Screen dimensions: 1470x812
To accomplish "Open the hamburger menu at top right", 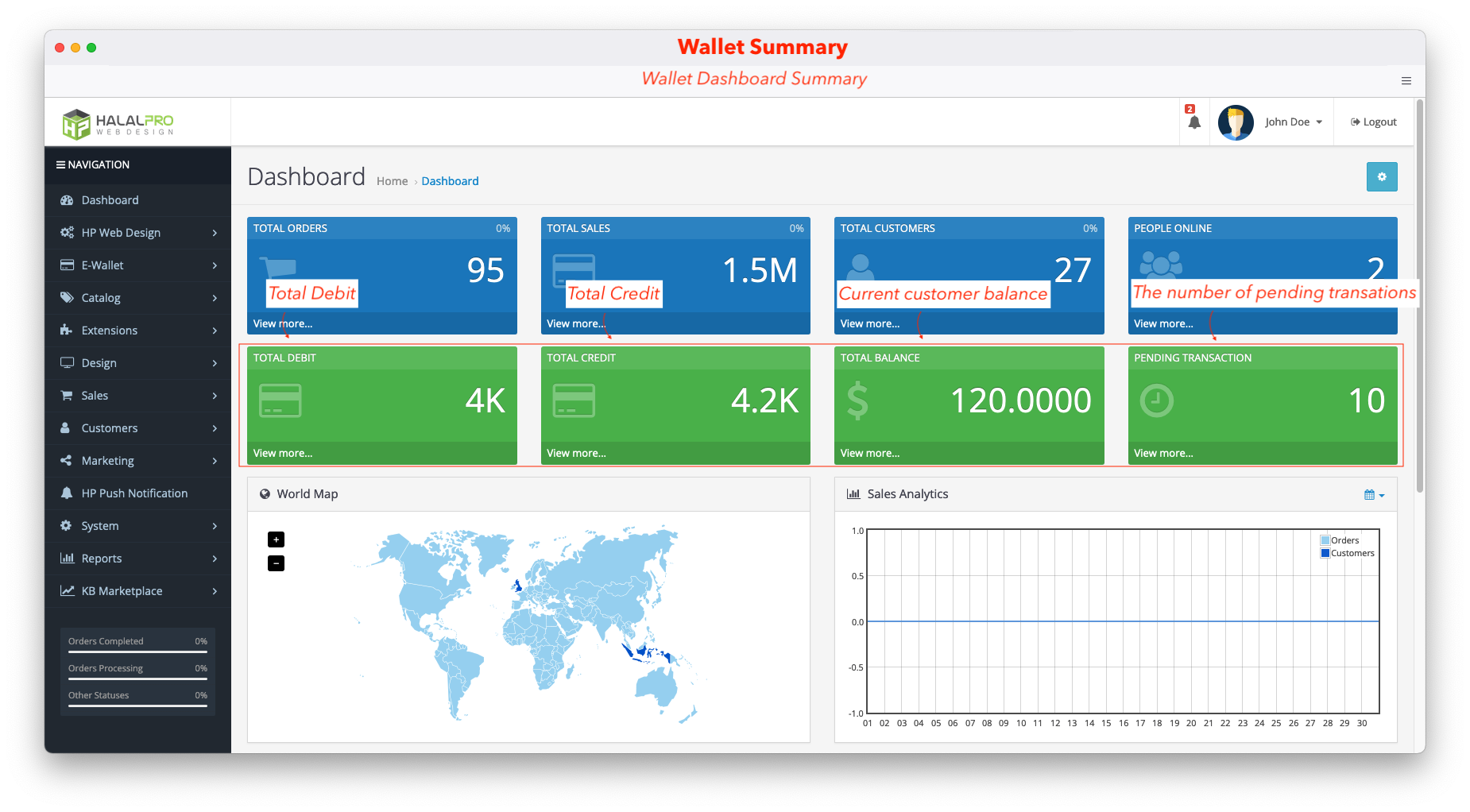I will coord(1406,81).
